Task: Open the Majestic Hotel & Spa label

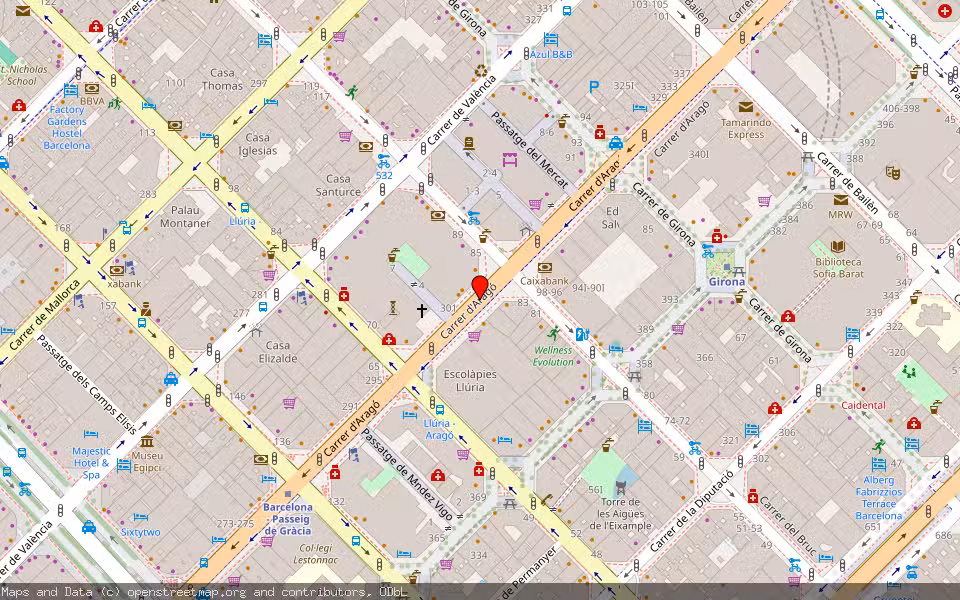Action: (x=91, y=462)
